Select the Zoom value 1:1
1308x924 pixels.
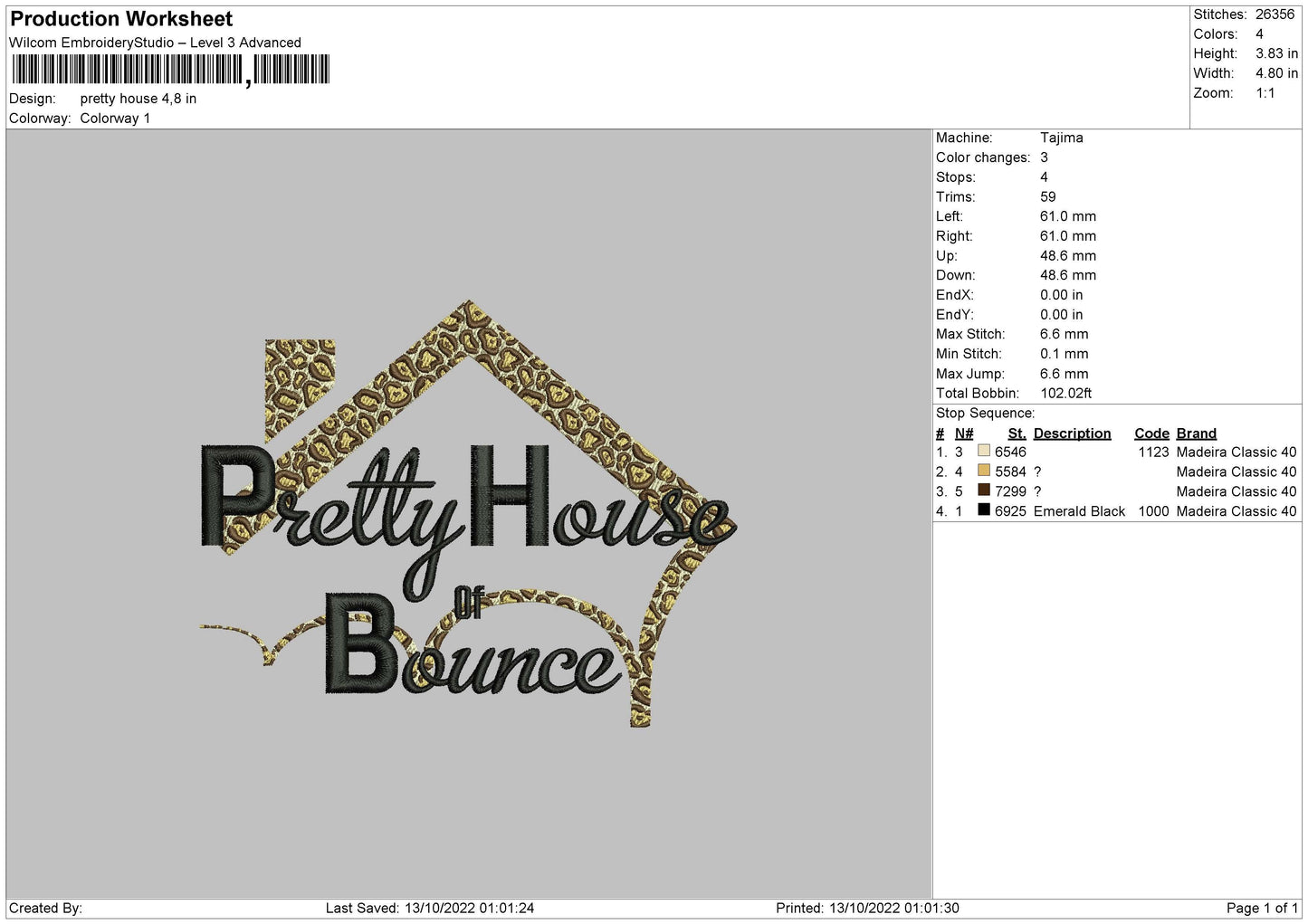click(x=1265, y=93)
